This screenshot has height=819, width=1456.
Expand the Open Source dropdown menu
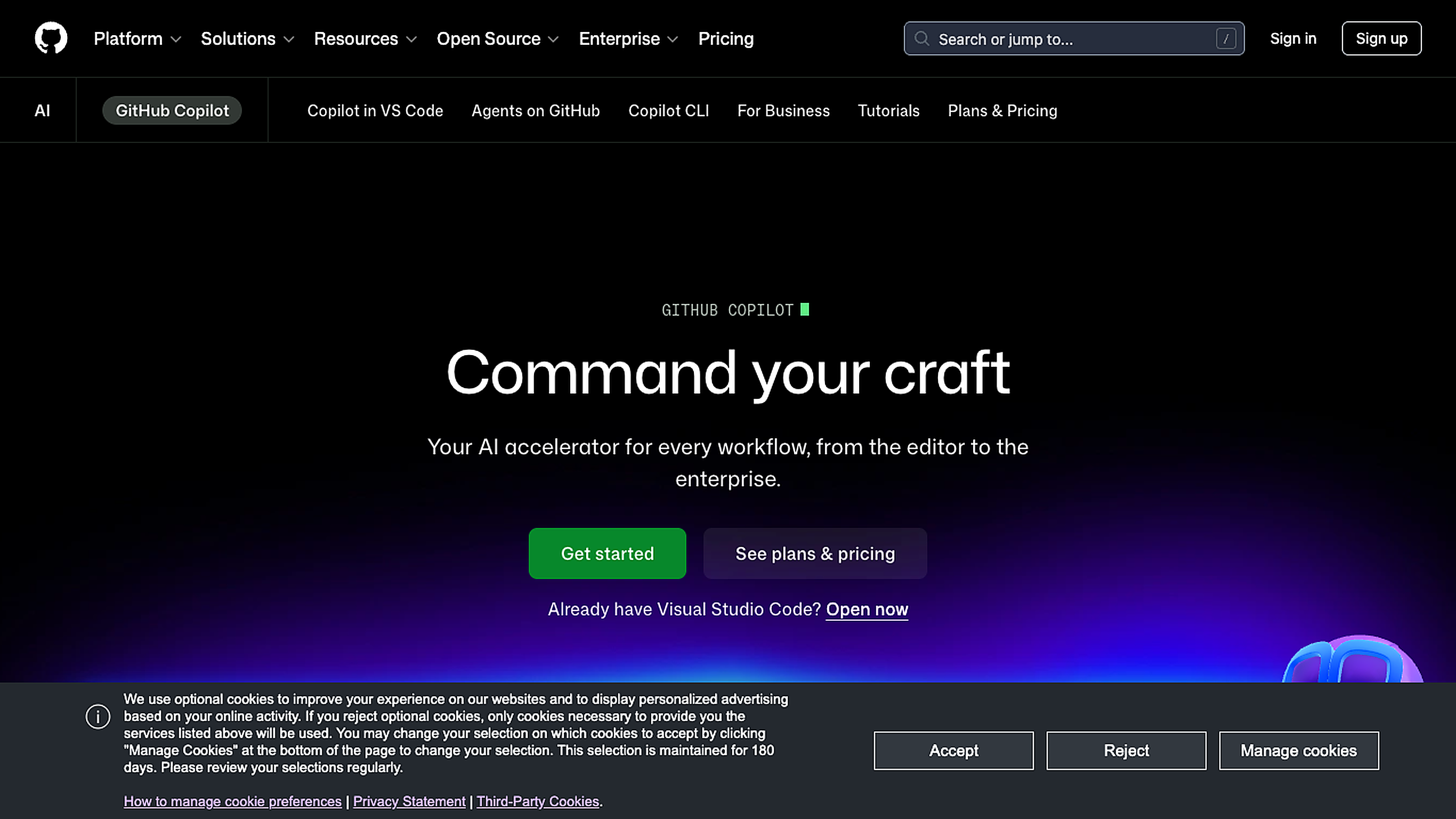click(x=497, y=38)
